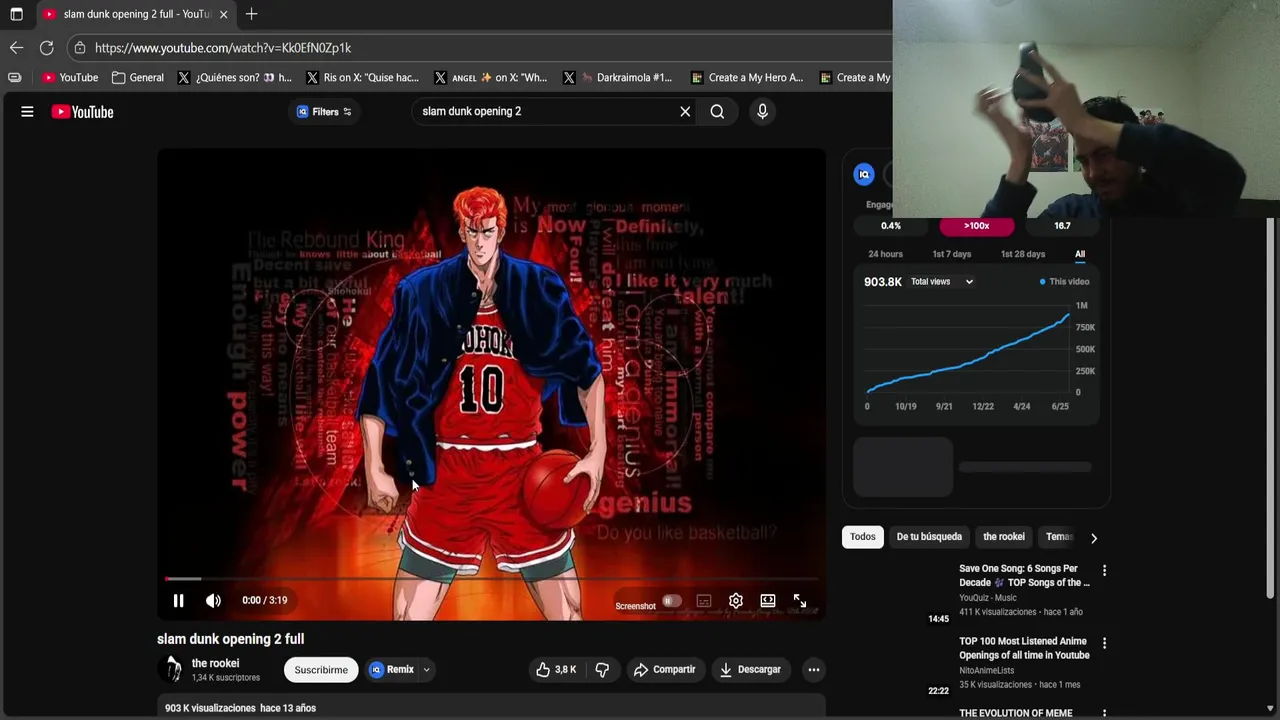Open the tab actions icon at window top-left
This screenshot has width=1280, height=720.
point(16,14)
